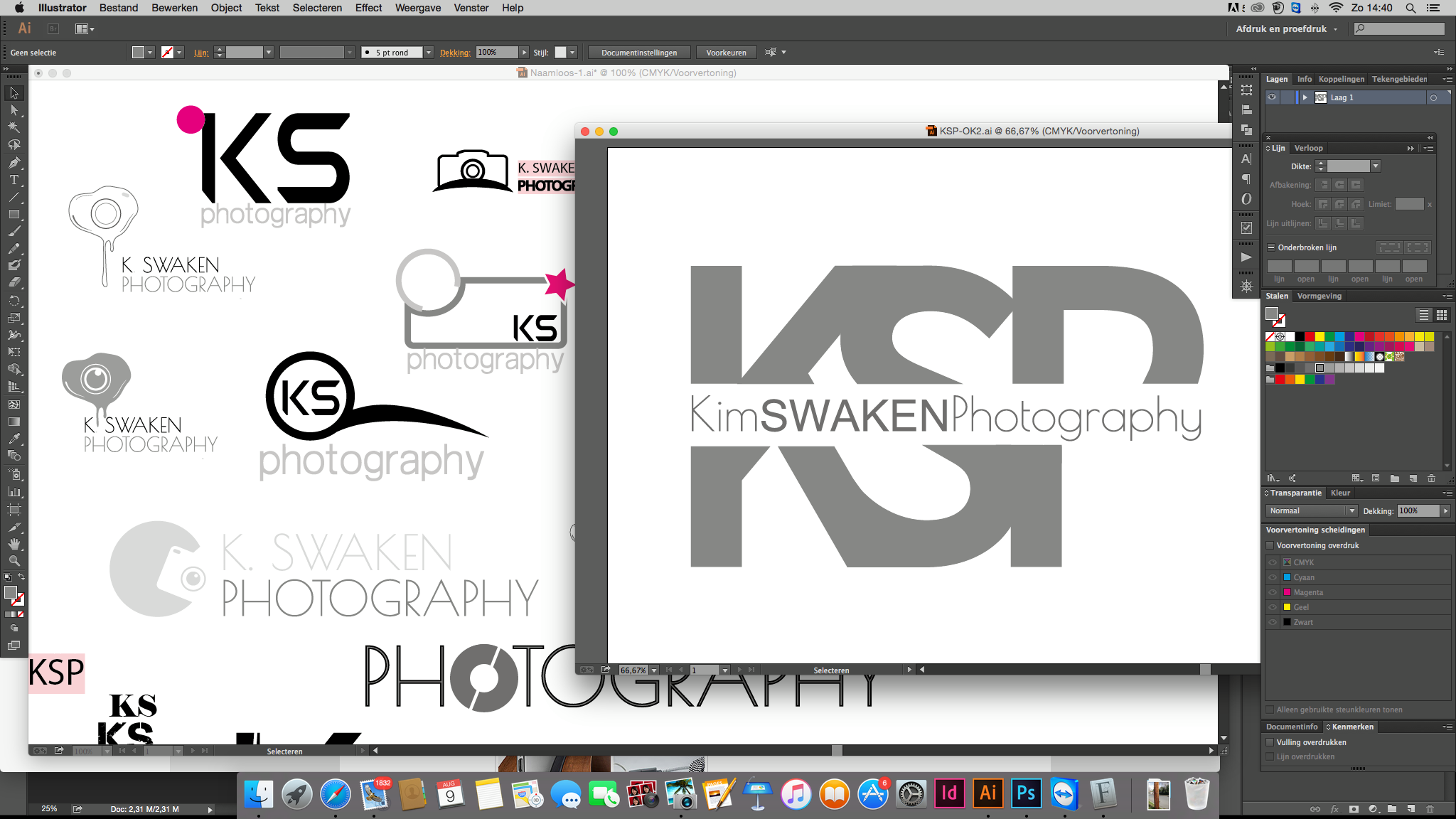Image resolution: width=1456 pixels, height=819 pixels.
Task: Select the Artboard tool
Action: click(14, 509)
